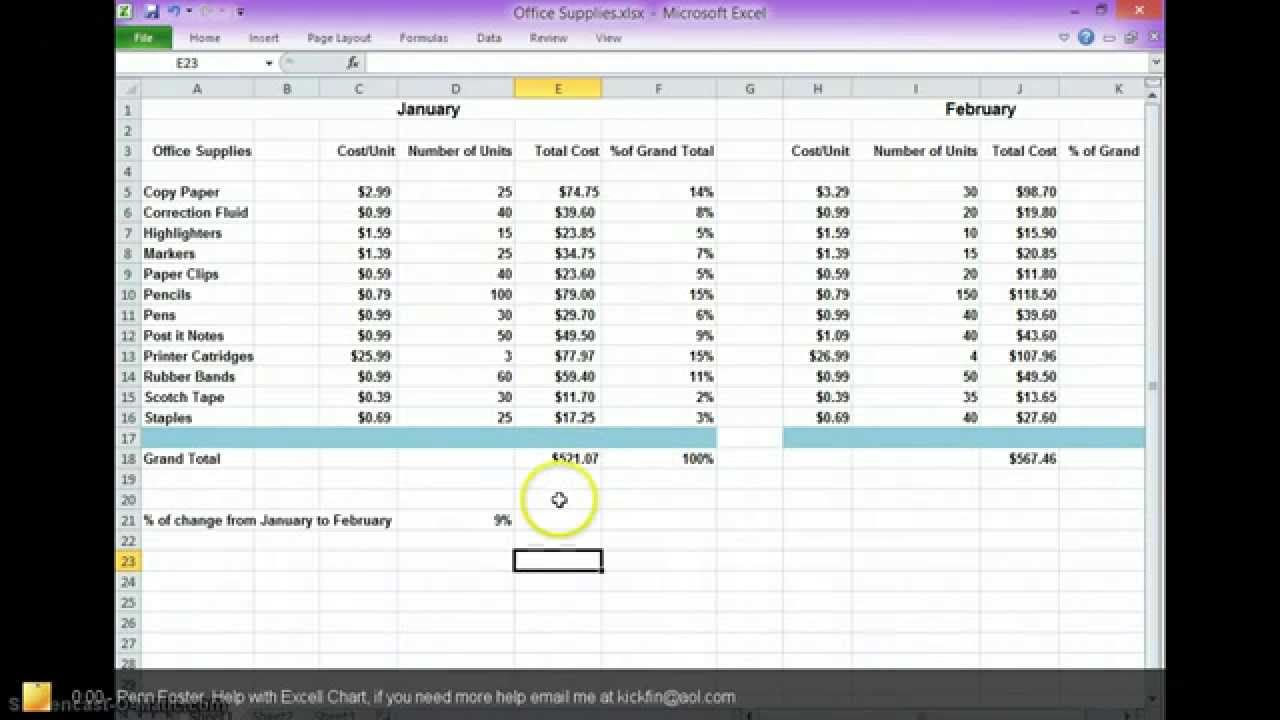The image size is (1280, 720).
Task: Select the 150 February pencils units cell
Action: 916,295
